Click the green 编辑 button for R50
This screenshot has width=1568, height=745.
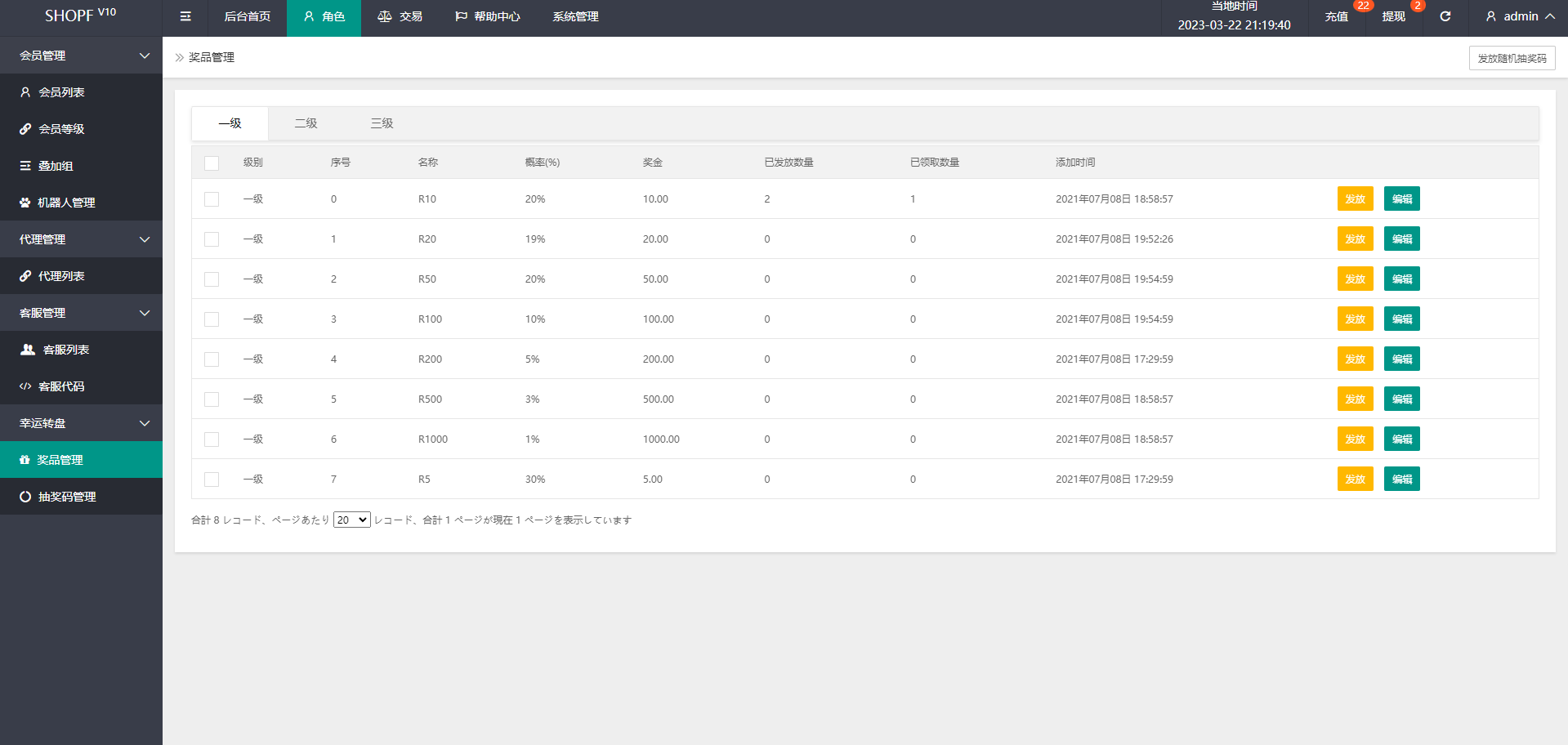point(1401,279)
